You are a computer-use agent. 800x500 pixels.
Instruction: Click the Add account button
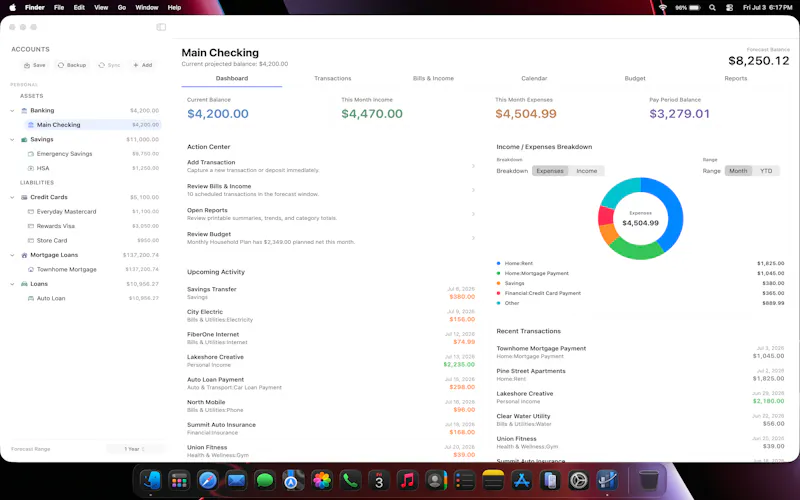(x=143, y=65)
